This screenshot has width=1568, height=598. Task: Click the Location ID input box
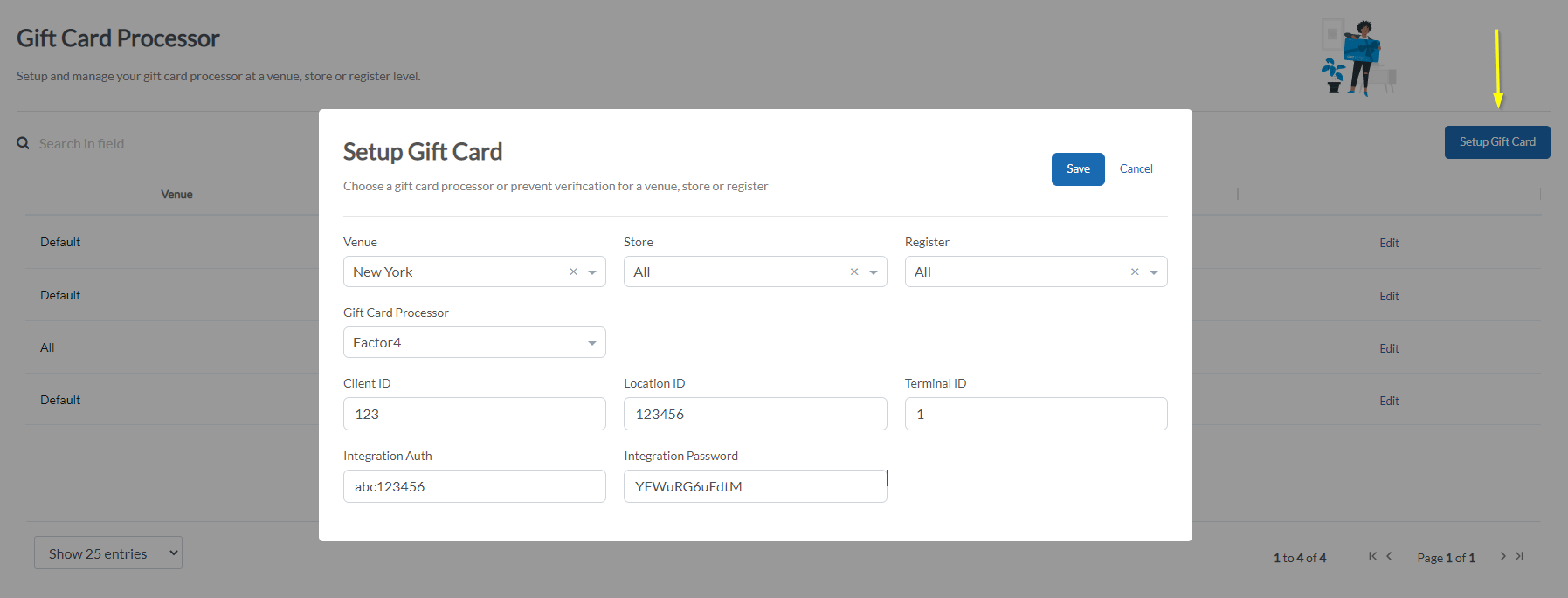(x=755, y=414)
